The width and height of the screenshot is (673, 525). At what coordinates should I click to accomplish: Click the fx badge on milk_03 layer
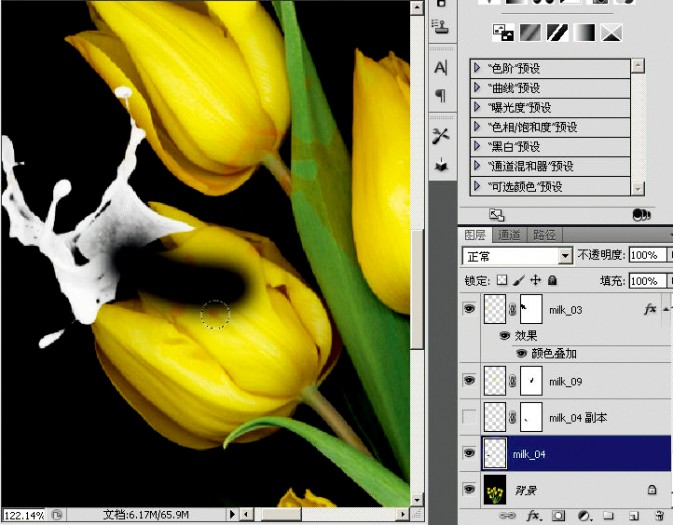coord(650,309)
